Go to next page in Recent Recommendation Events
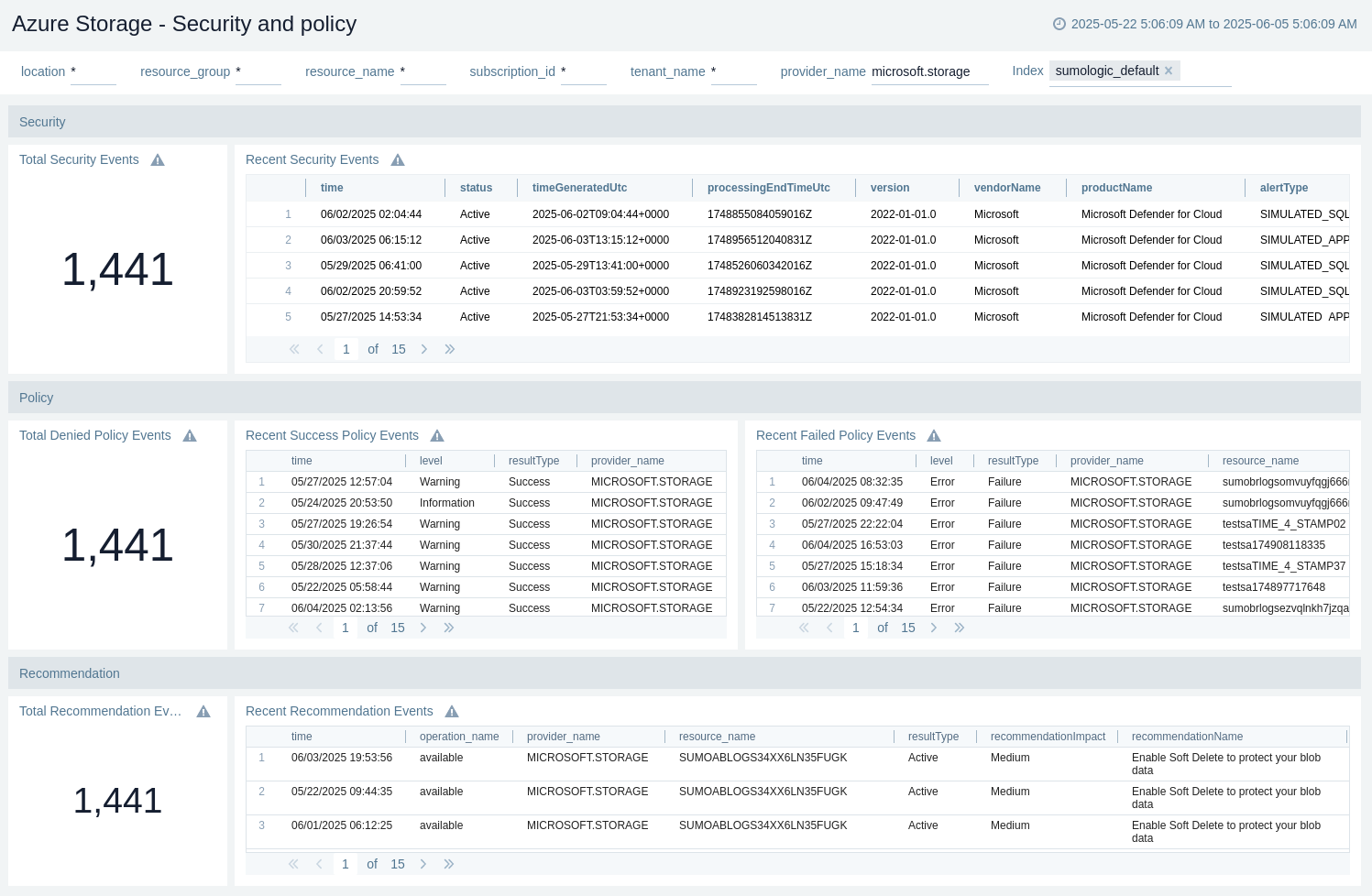The image size is (1372, 896). point(423,864)
